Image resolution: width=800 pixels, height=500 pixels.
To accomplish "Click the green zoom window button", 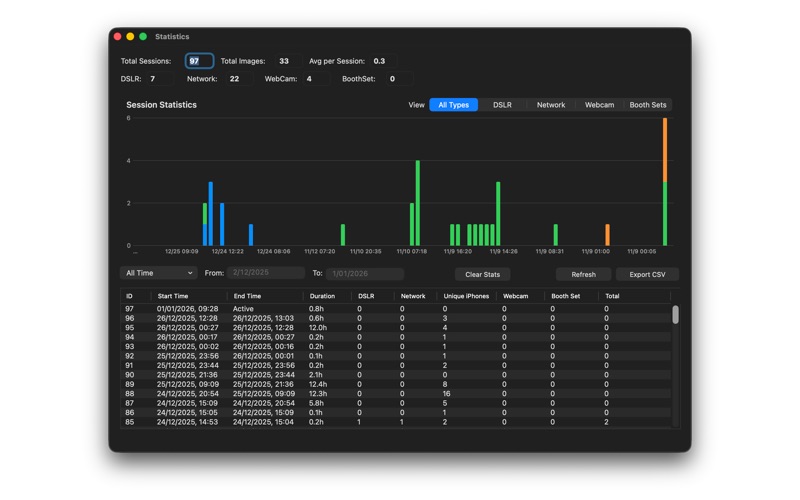I will click(x=143, y=36).
